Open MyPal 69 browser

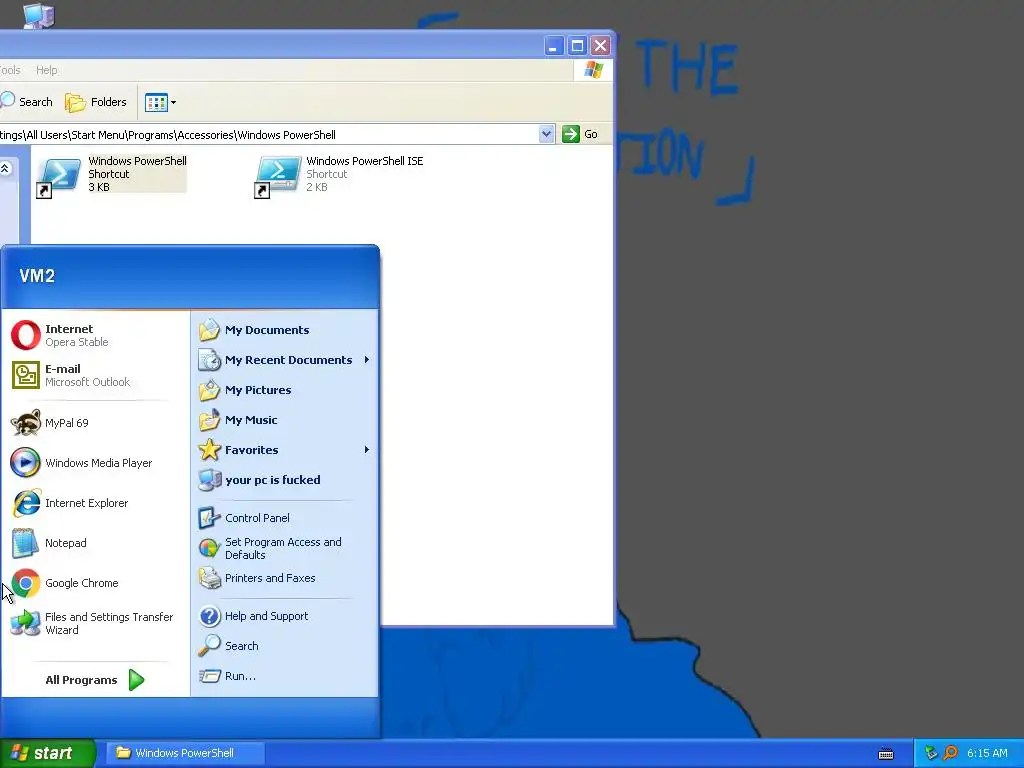coord(95,423)
